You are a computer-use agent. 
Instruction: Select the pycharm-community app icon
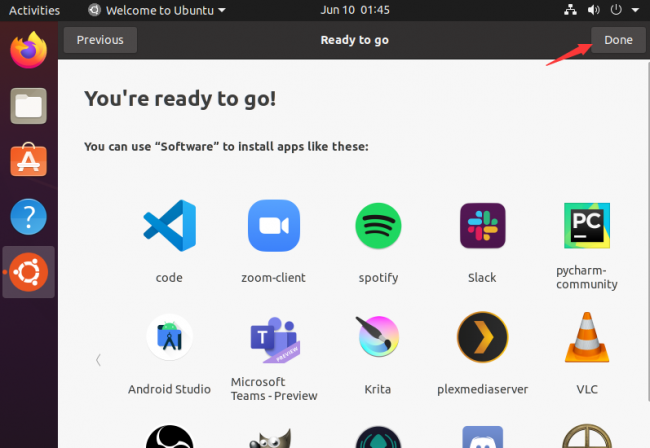[x=587, y=225]
